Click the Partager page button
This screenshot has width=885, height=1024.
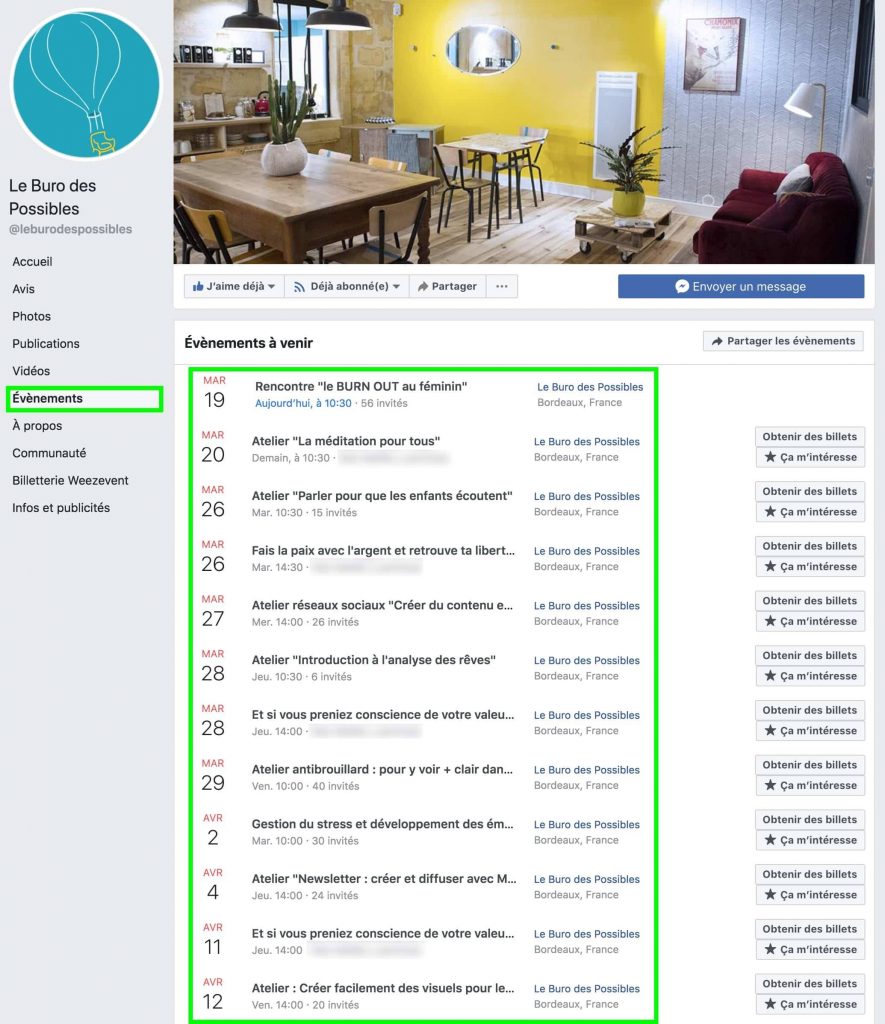coord(447,286)
